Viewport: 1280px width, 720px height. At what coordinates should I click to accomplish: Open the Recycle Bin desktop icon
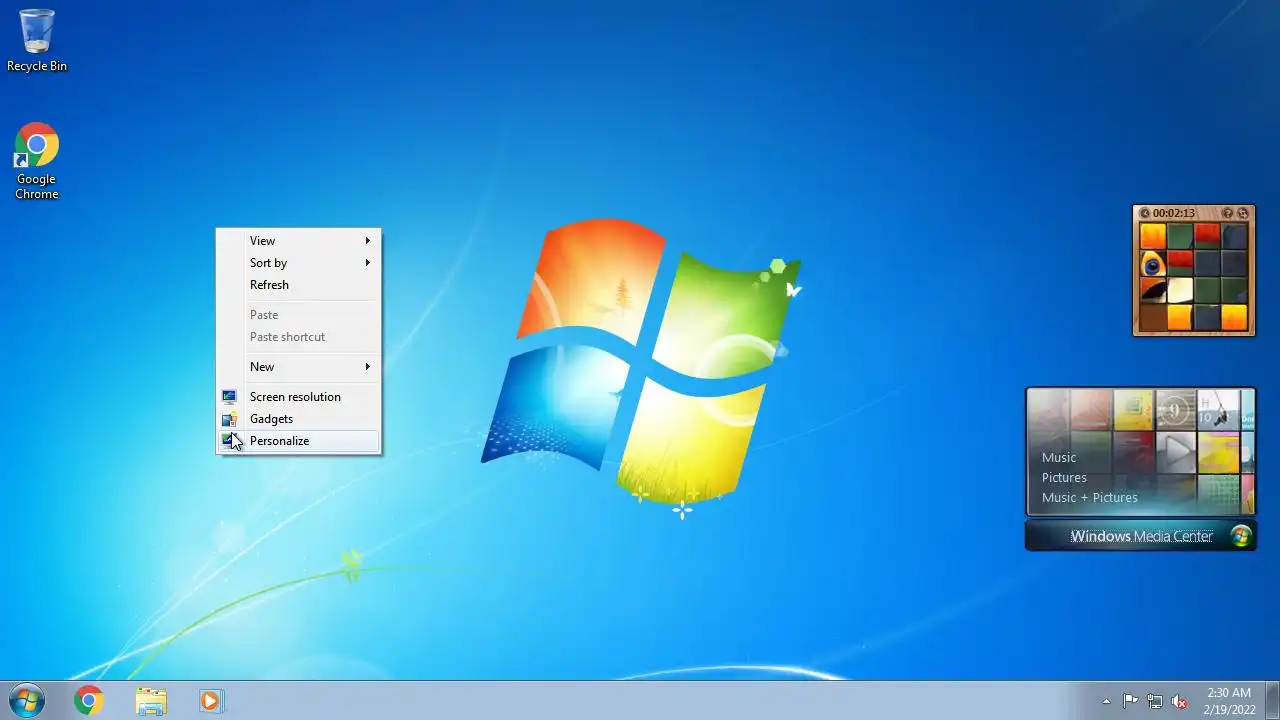click(37, 40)
